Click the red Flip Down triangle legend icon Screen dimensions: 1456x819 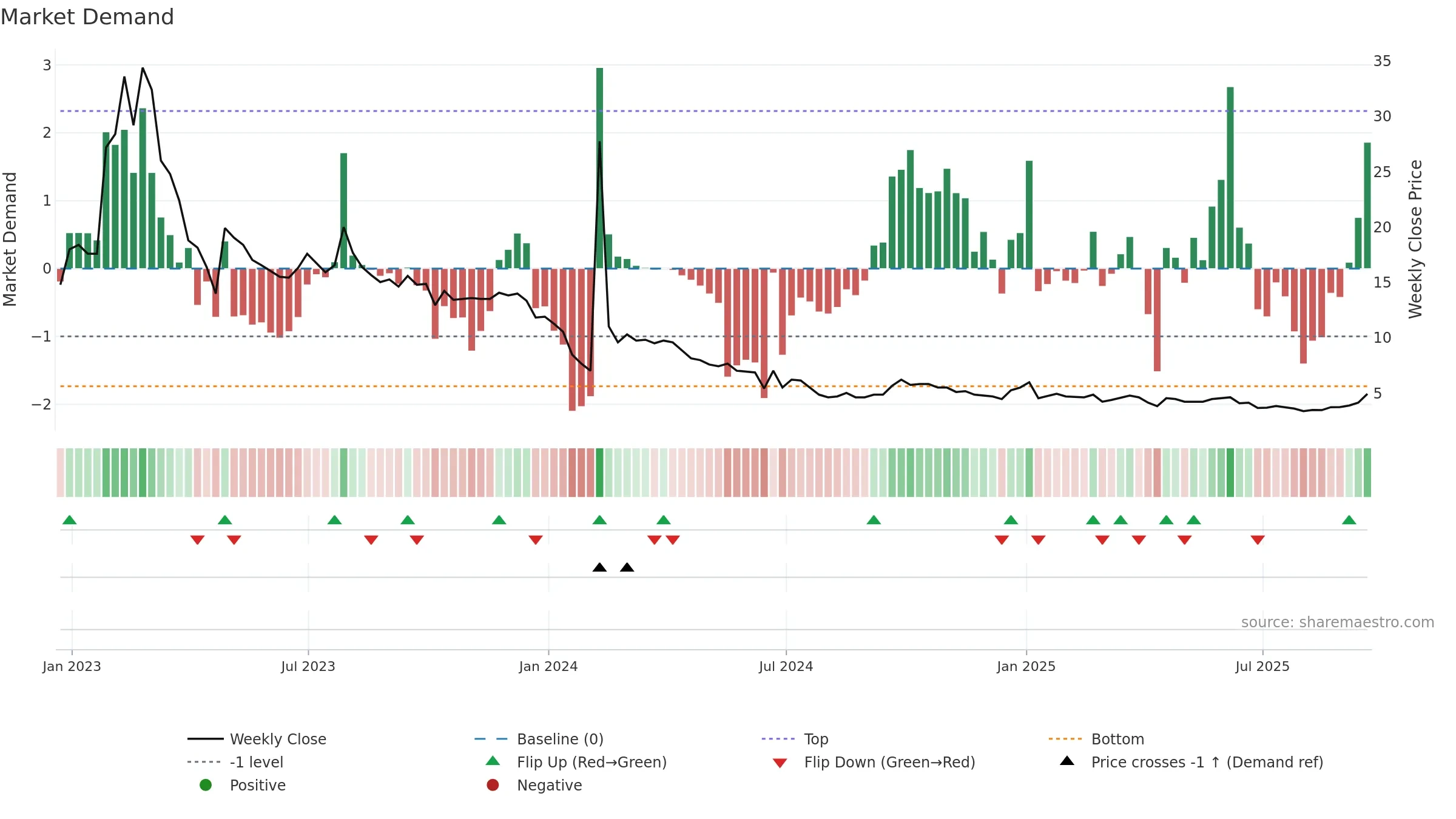pos(780,763)
